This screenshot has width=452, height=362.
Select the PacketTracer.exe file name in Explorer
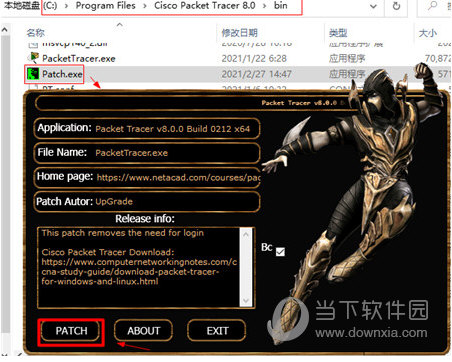[x=79, y=59]
